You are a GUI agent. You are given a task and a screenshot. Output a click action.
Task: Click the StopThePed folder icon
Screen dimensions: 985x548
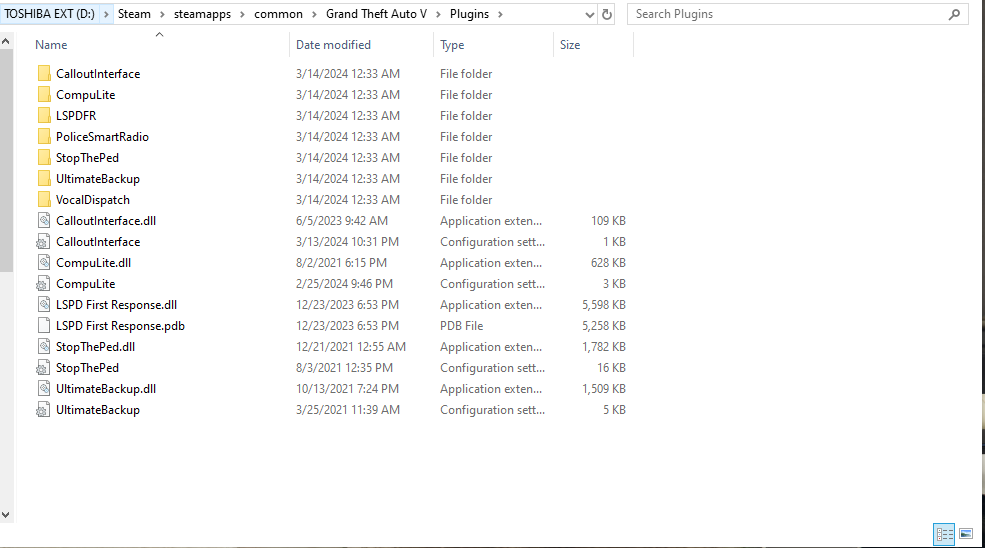pos(44,158)
